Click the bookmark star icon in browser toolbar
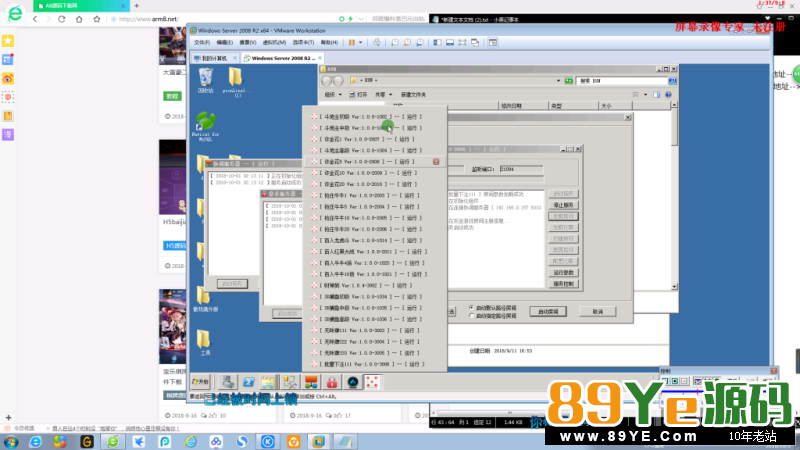The image size is (800, 450). pyautogui.click(x=96, y=19)
